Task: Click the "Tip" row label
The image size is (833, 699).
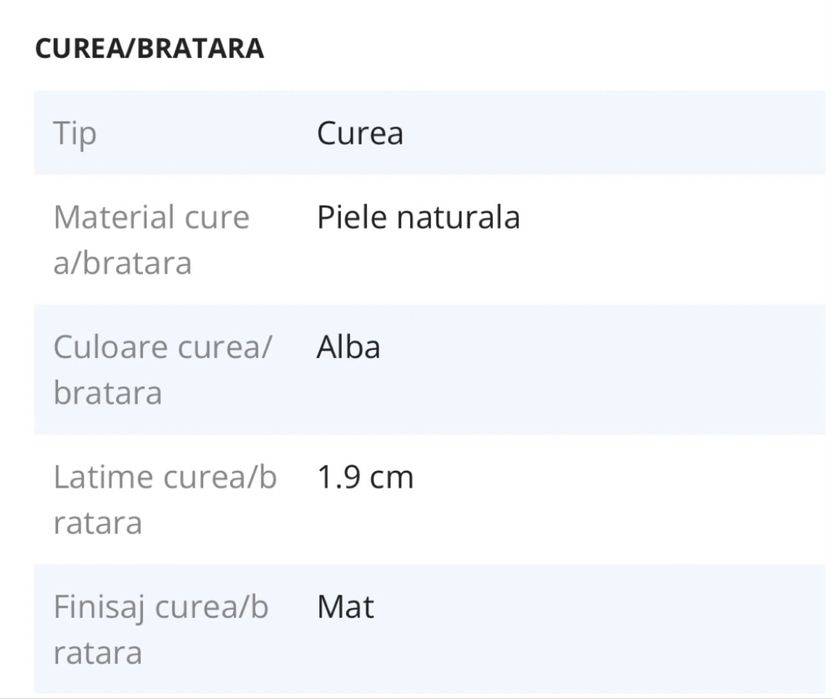Action: (75, 133)
